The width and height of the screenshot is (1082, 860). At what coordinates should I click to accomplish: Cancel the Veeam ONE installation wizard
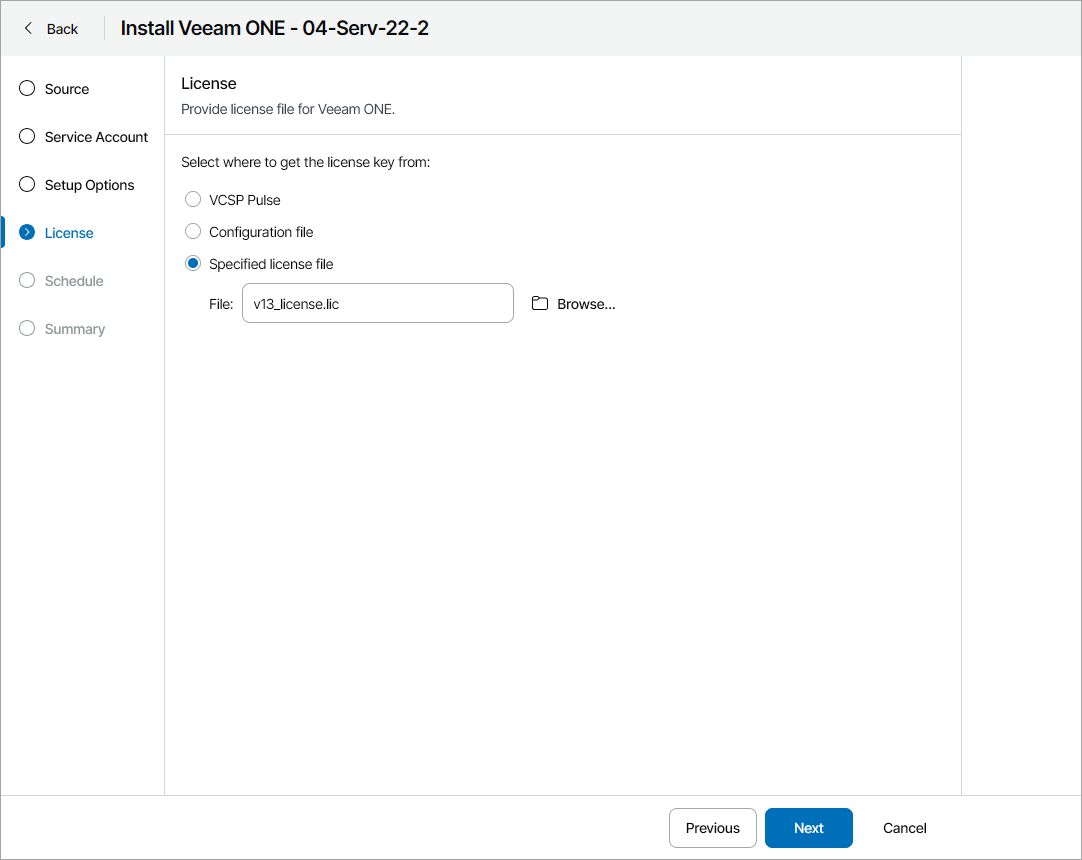click(904, 828)
